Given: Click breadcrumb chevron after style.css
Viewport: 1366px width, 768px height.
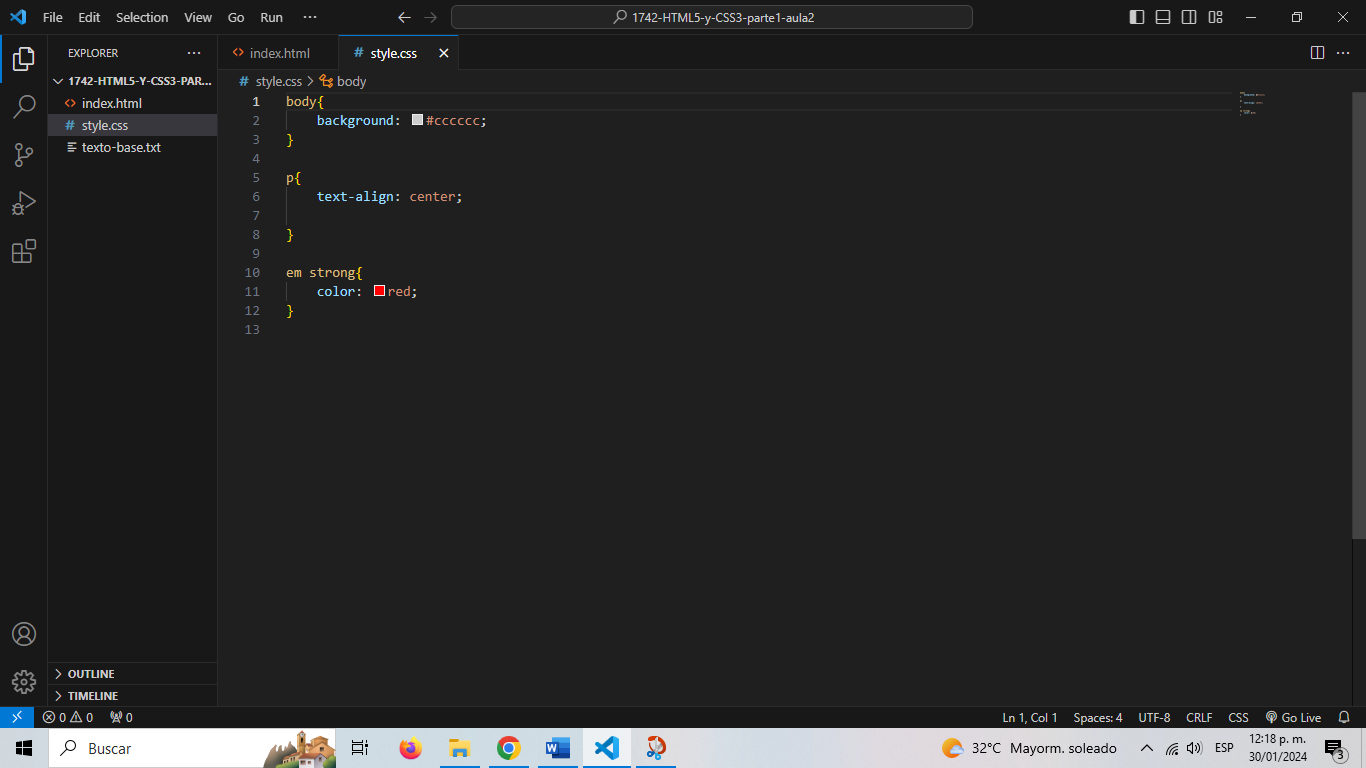Looking at the screenshot, I should click(x=310, y=81).
